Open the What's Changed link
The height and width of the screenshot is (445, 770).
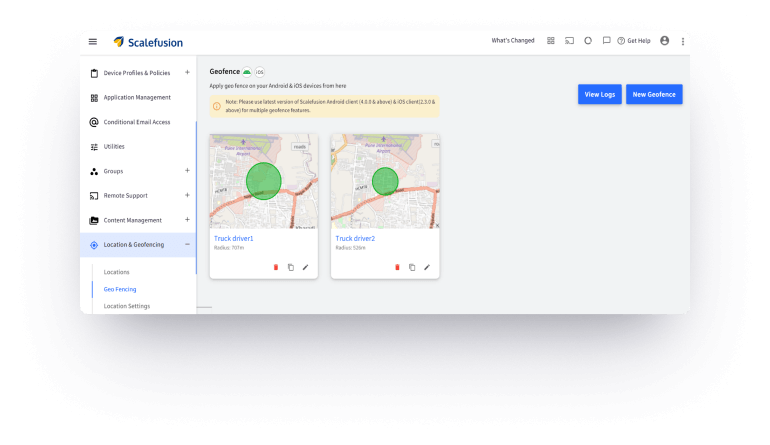(x=513, y=41)
